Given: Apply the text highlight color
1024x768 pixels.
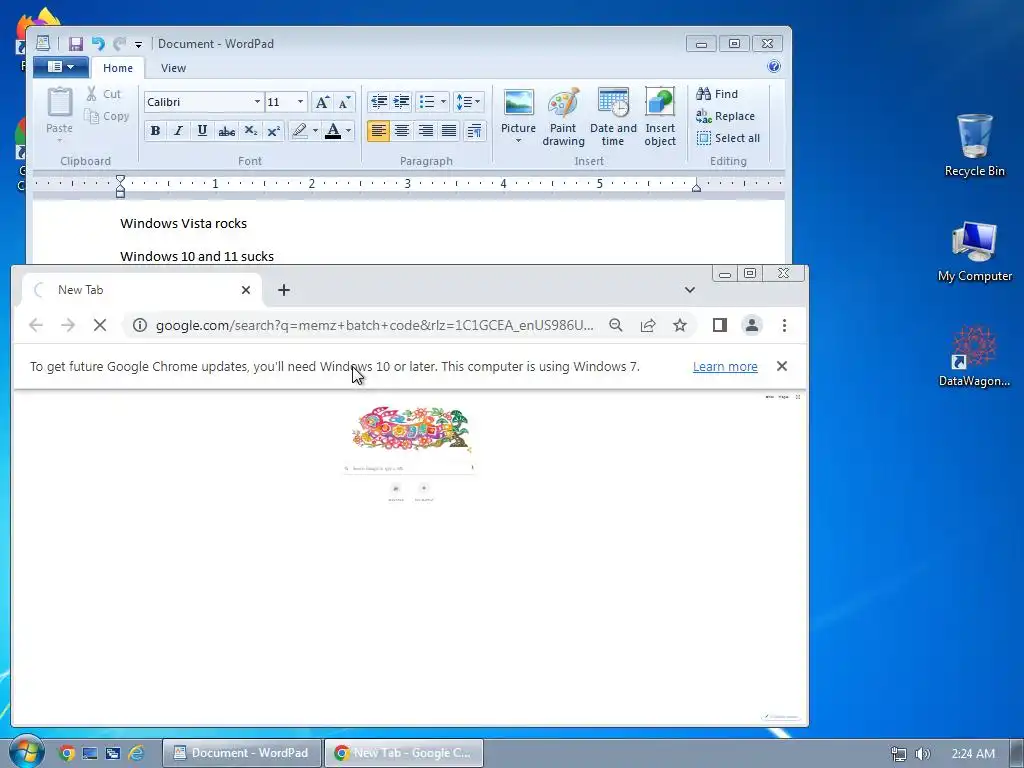Looking at the screenshot, I should [x=300, y=131].
